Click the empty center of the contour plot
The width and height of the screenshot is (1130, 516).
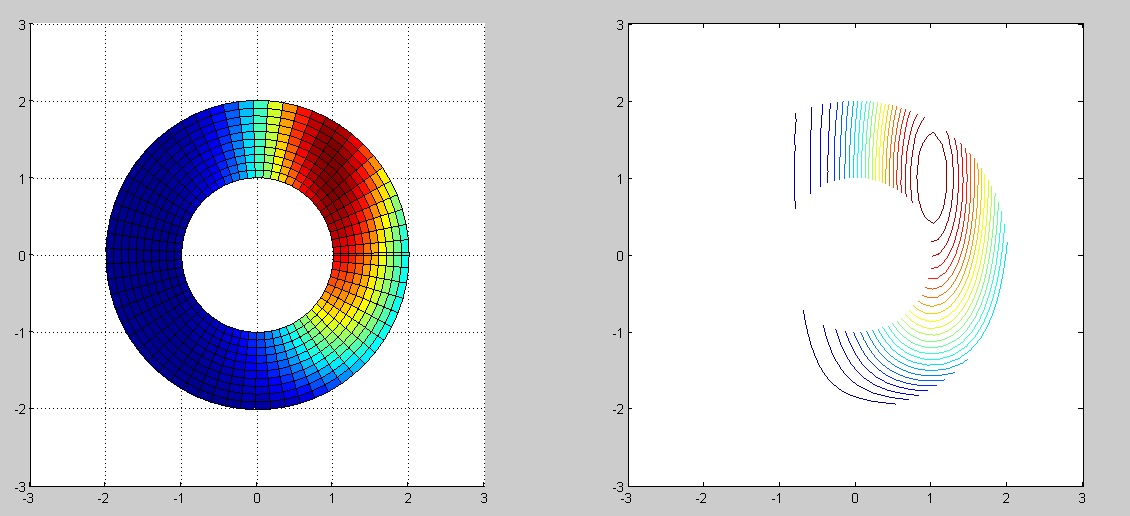tap(855, 255)
